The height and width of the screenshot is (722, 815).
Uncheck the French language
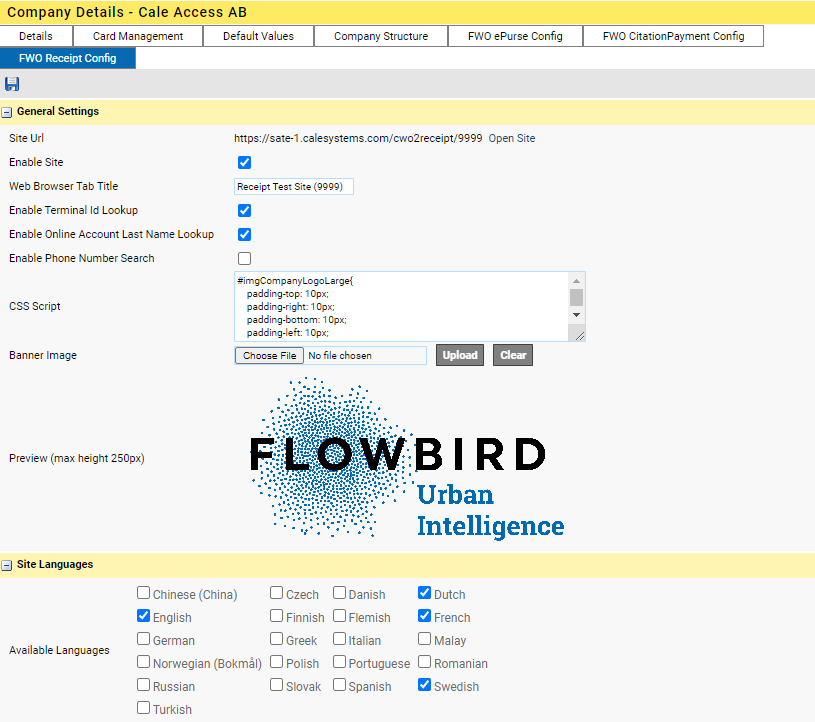click(x=425, y=616)
